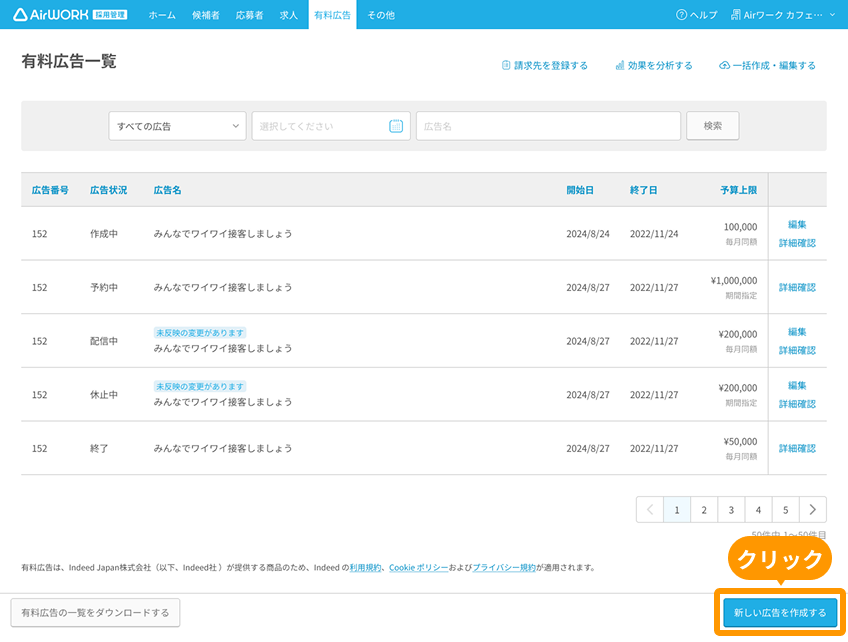This screenshot has height=642, width=848.
Task: Click the AirWORK logo
Action: click(x=70, y=15)
